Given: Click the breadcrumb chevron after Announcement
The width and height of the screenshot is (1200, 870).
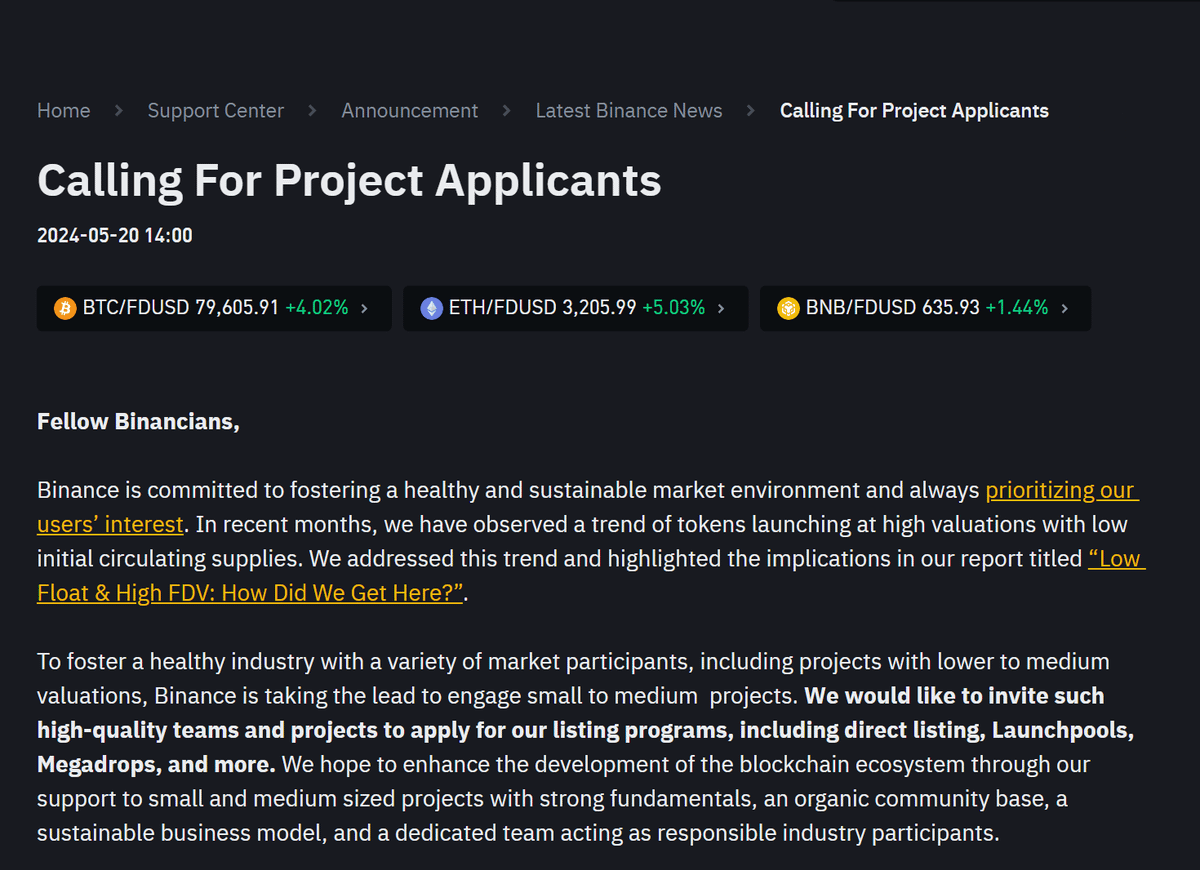Looking at the screenshot, I should click(507, 111).
